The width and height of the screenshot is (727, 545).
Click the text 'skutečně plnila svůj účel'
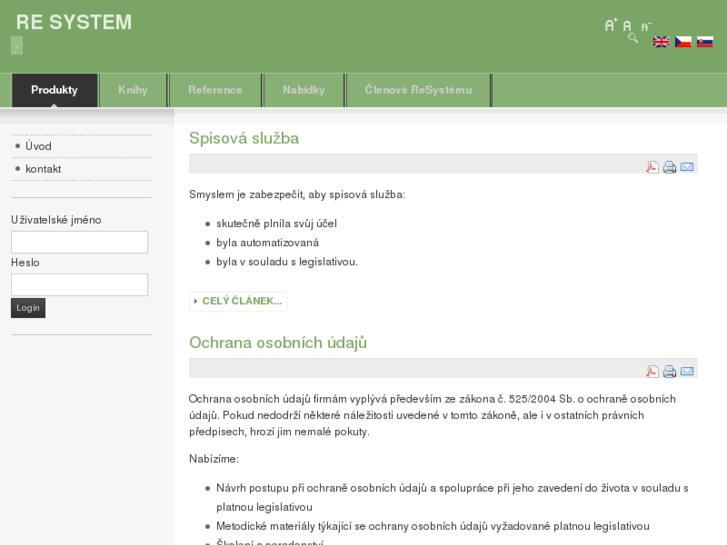276,224
